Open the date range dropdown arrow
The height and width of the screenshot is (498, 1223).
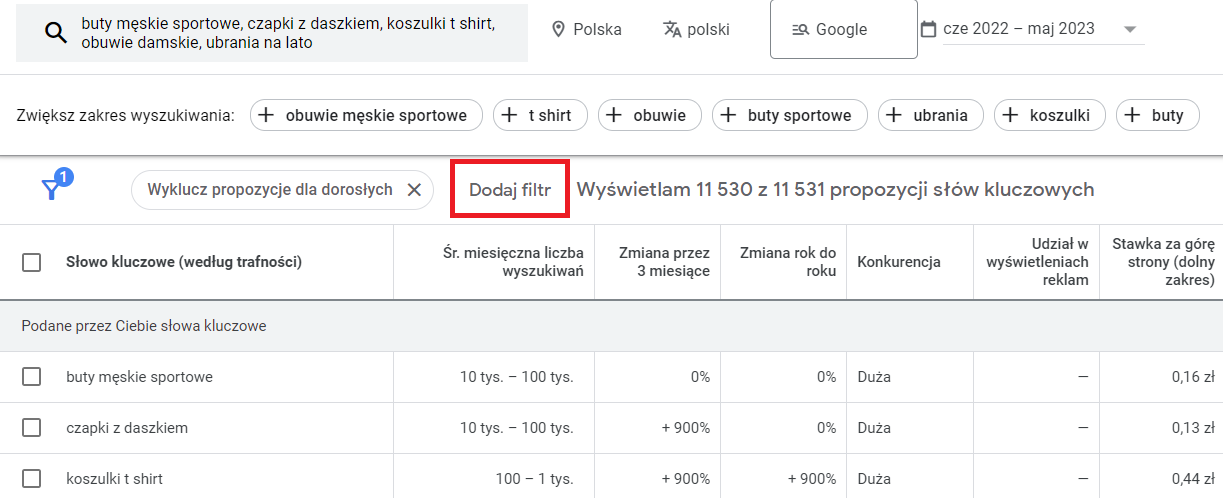[x=1130, y=29]
